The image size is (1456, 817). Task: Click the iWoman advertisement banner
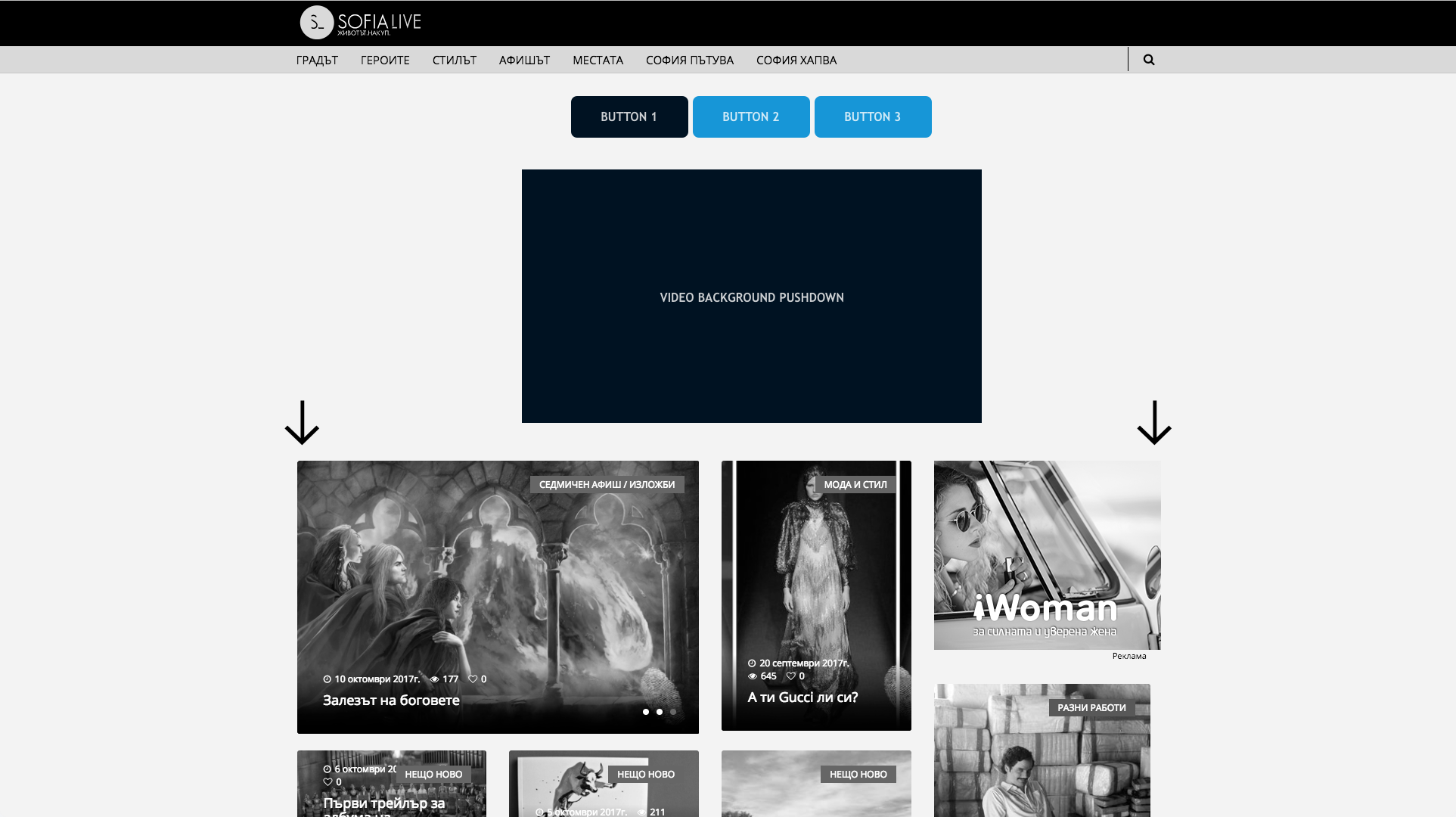[x=1047, y=555]
